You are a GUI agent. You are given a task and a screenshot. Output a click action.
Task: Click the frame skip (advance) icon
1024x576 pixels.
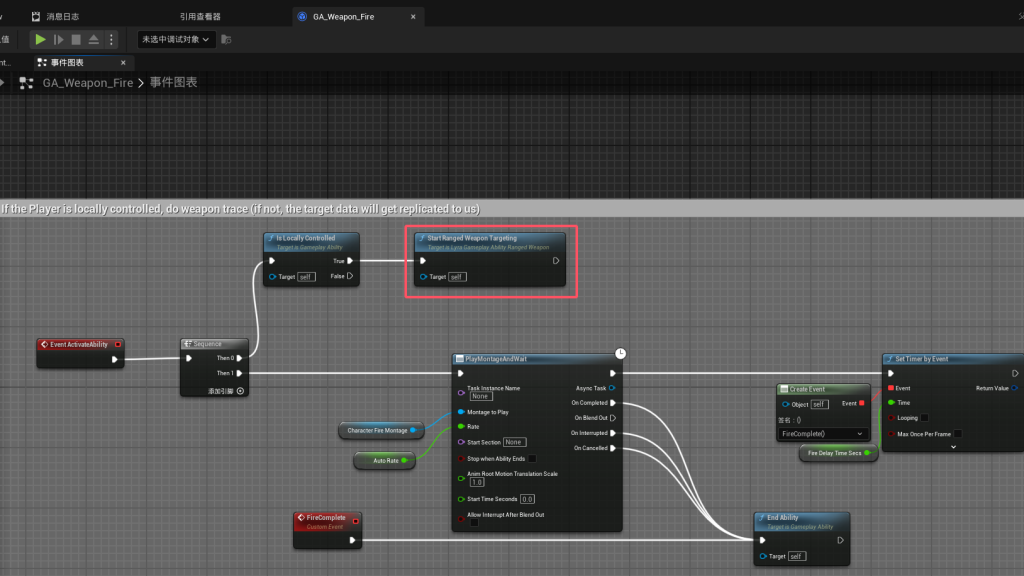pyautogui.click(x=58, y=39)
